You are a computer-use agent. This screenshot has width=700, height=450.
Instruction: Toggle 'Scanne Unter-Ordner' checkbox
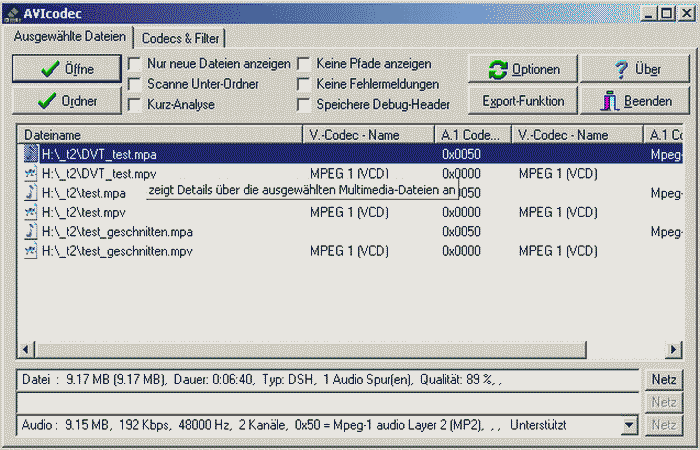tap(135, 84)
